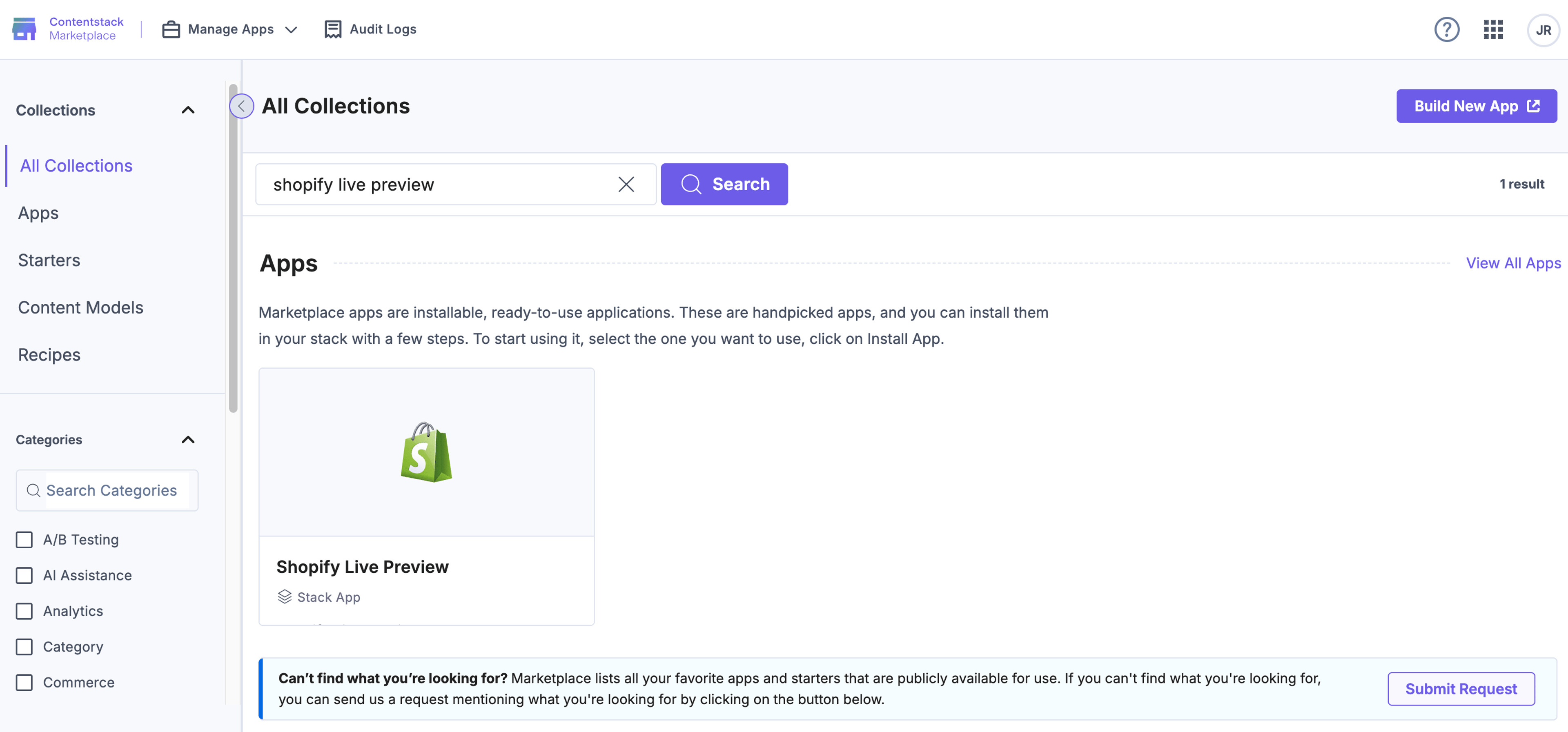Open the JR user avatar menu
The width and height of the screenshot is (1568, 732).
pos(1543,30)
